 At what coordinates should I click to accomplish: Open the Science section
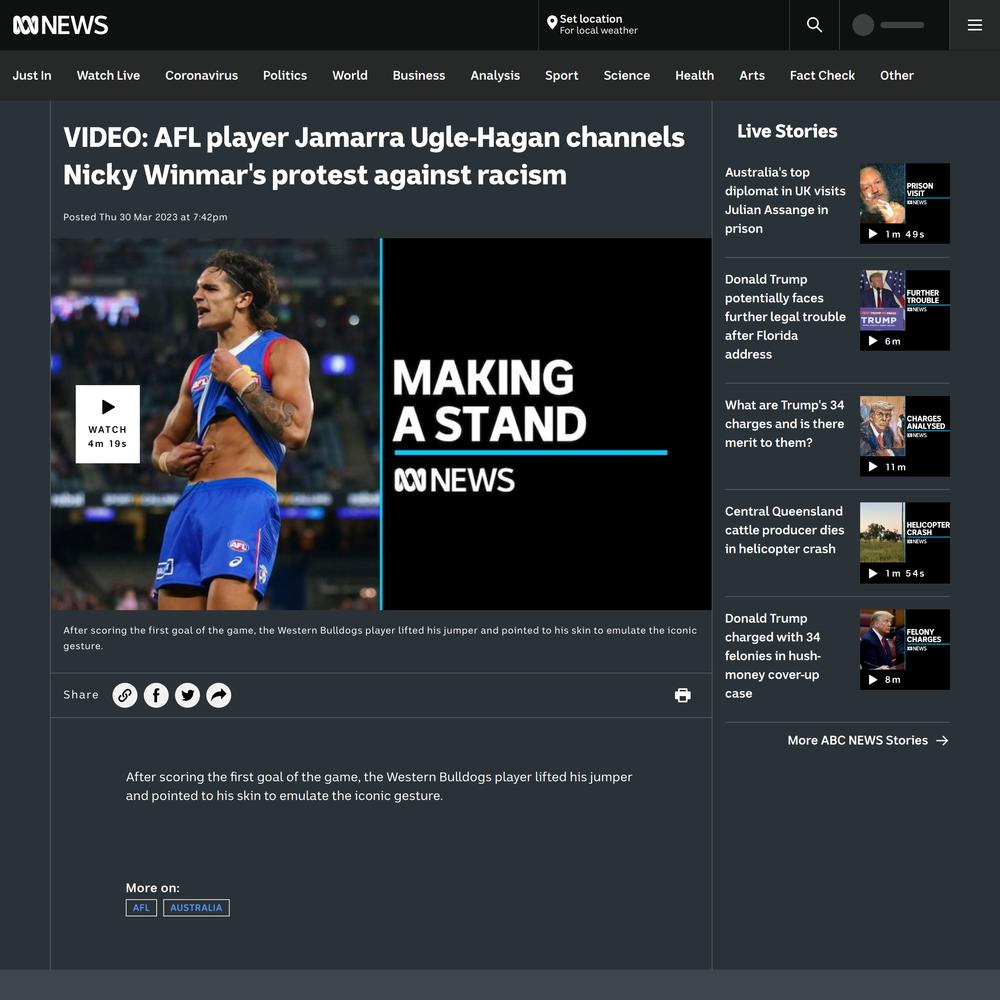[627, 75]
